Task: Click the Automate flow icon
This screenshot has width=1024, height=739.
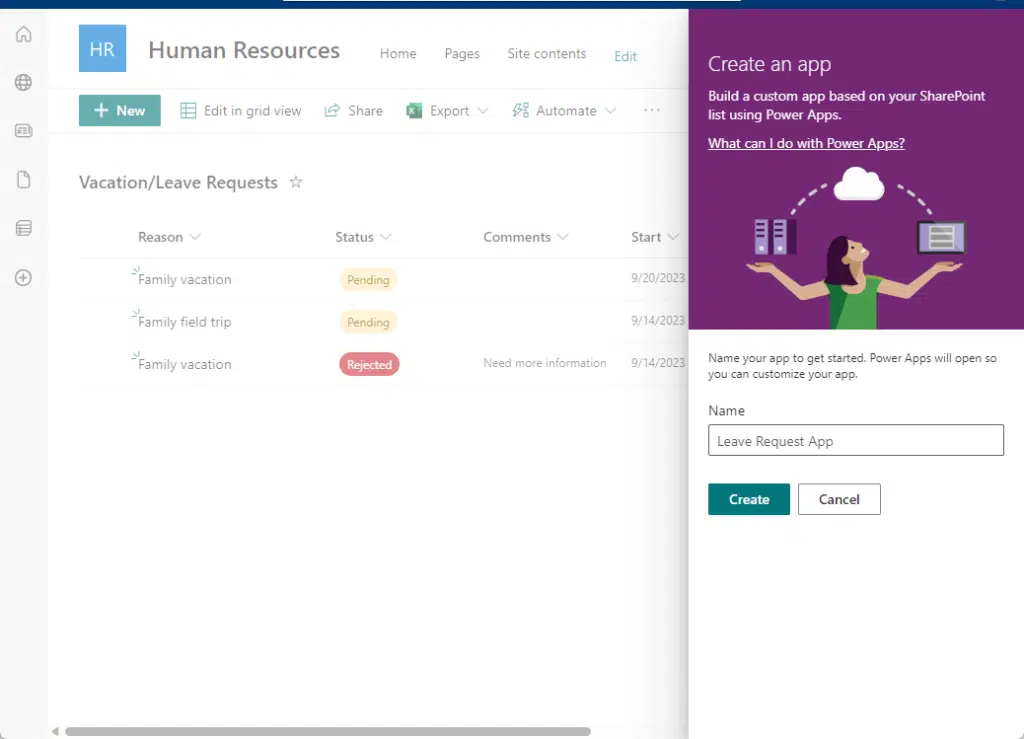Action: (x=520, y=110)
